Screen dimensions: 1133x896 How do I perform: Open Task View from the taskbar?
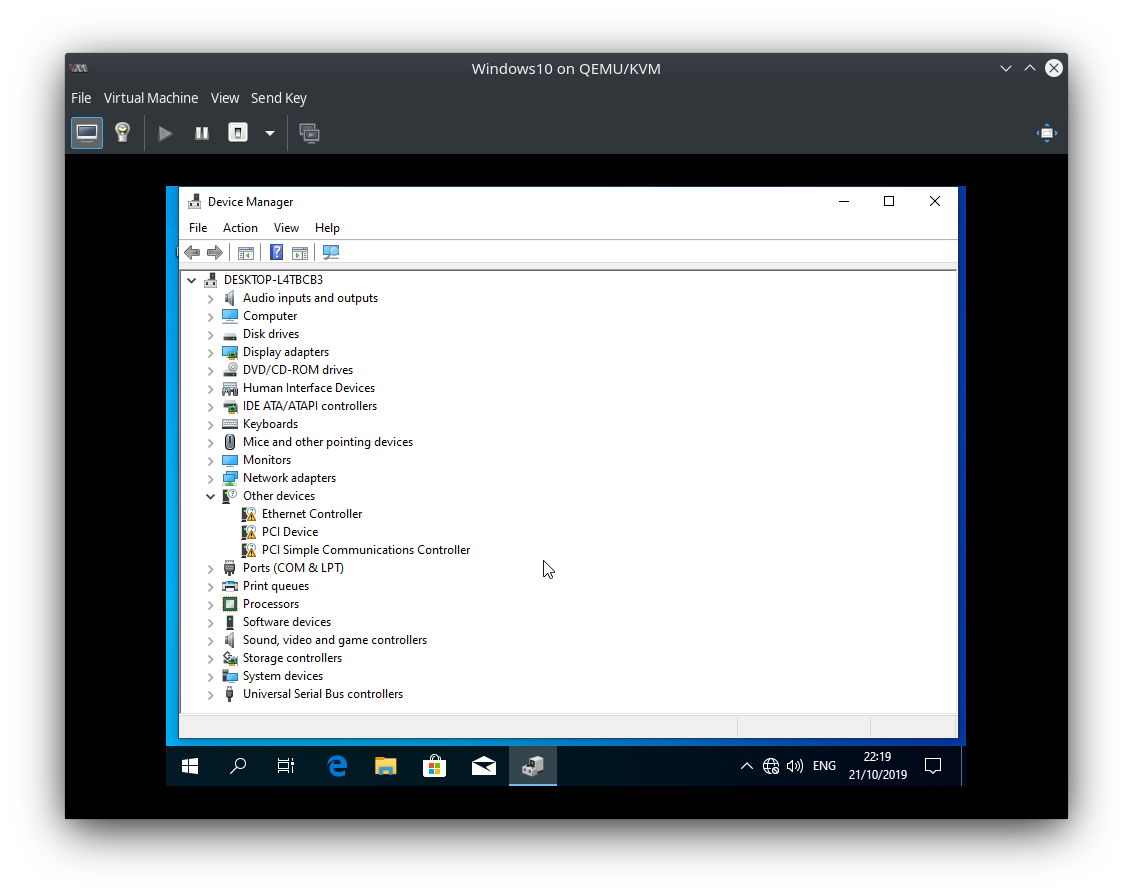[286, 766]
